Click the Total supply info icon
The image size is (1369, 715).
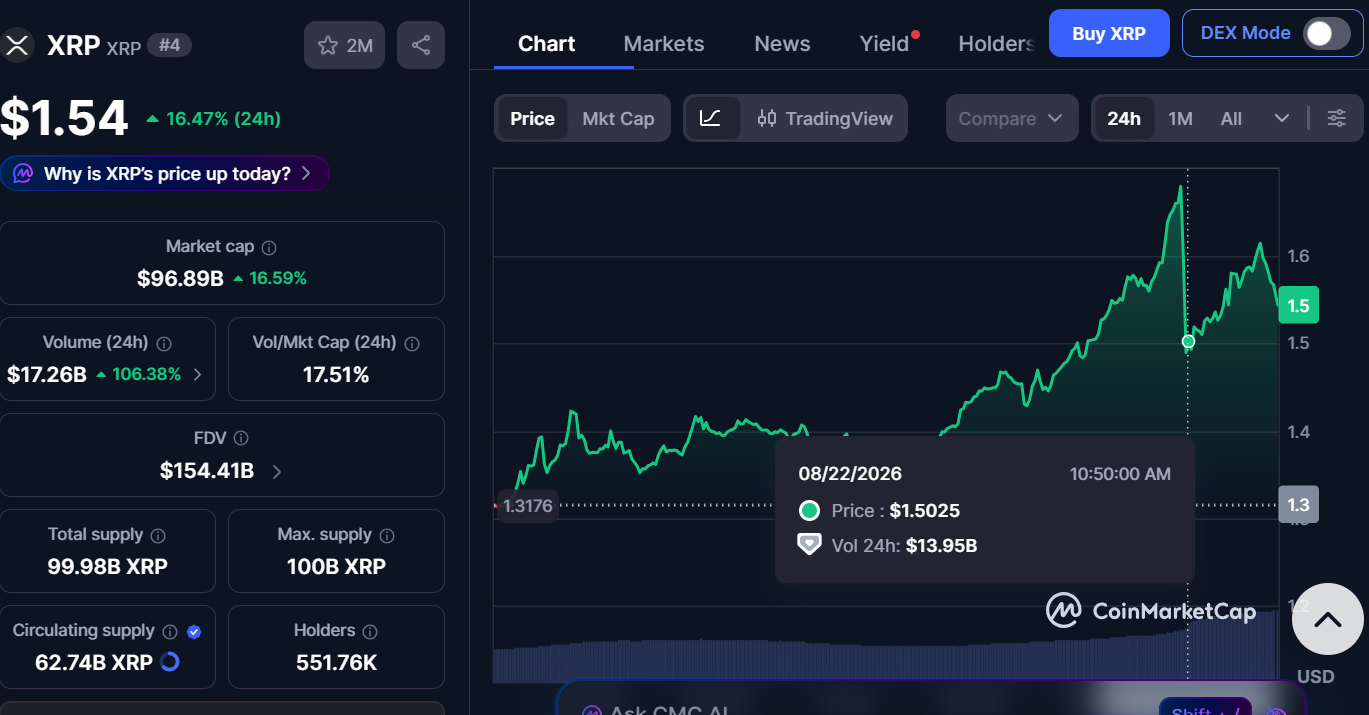pos(158,535)
